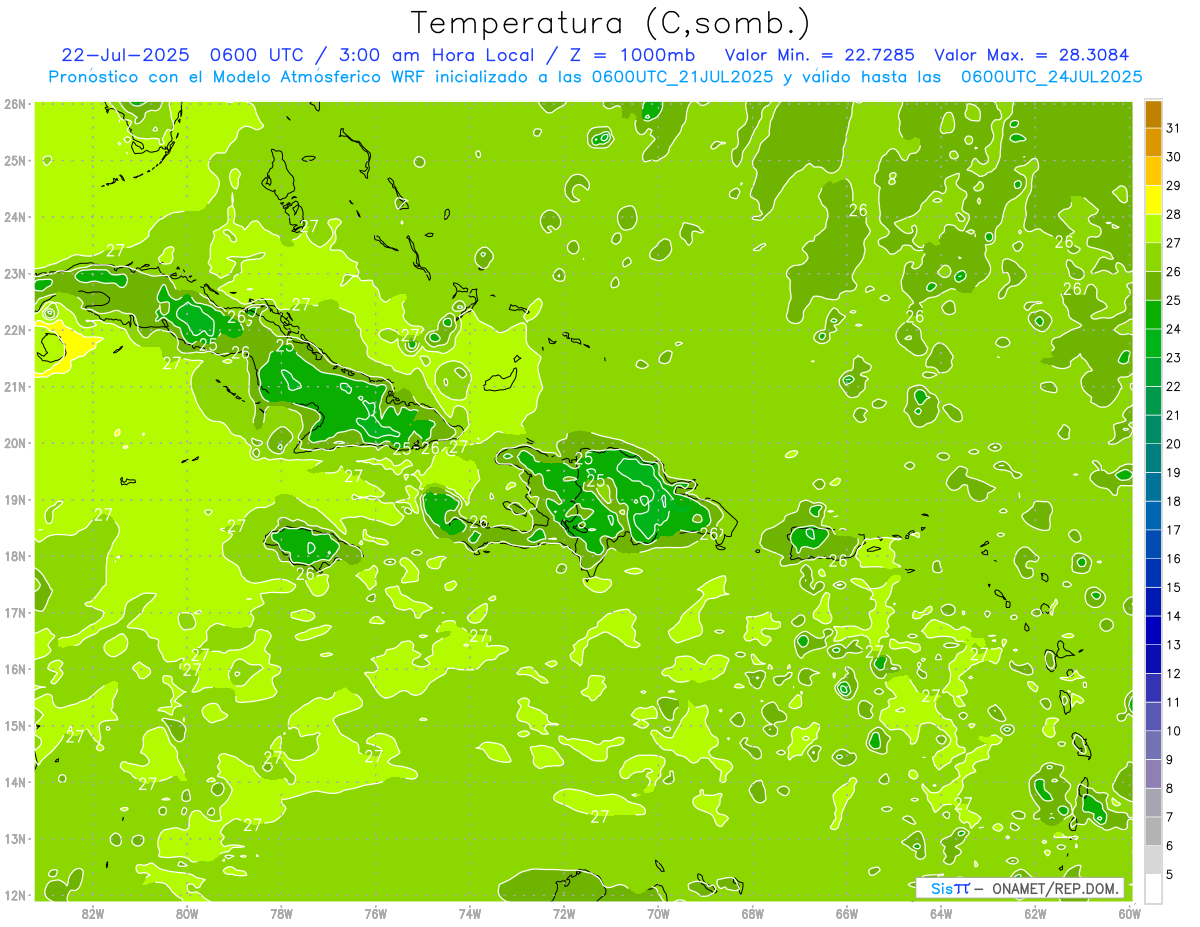Click legend value 28

pyautogui.click(x=1173, y=214)
